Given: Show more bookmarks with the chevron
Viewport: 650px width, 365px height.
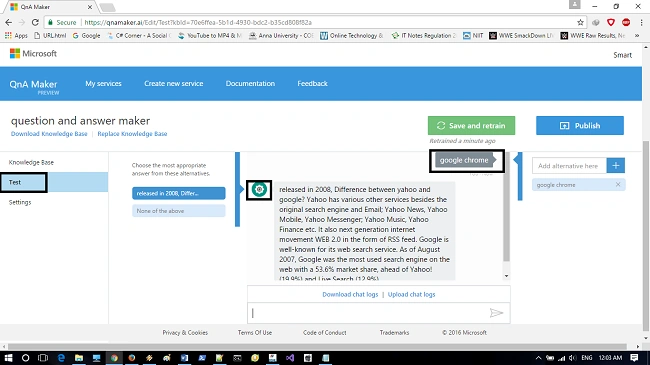Looking at the screenshot, I should [637, 36].
